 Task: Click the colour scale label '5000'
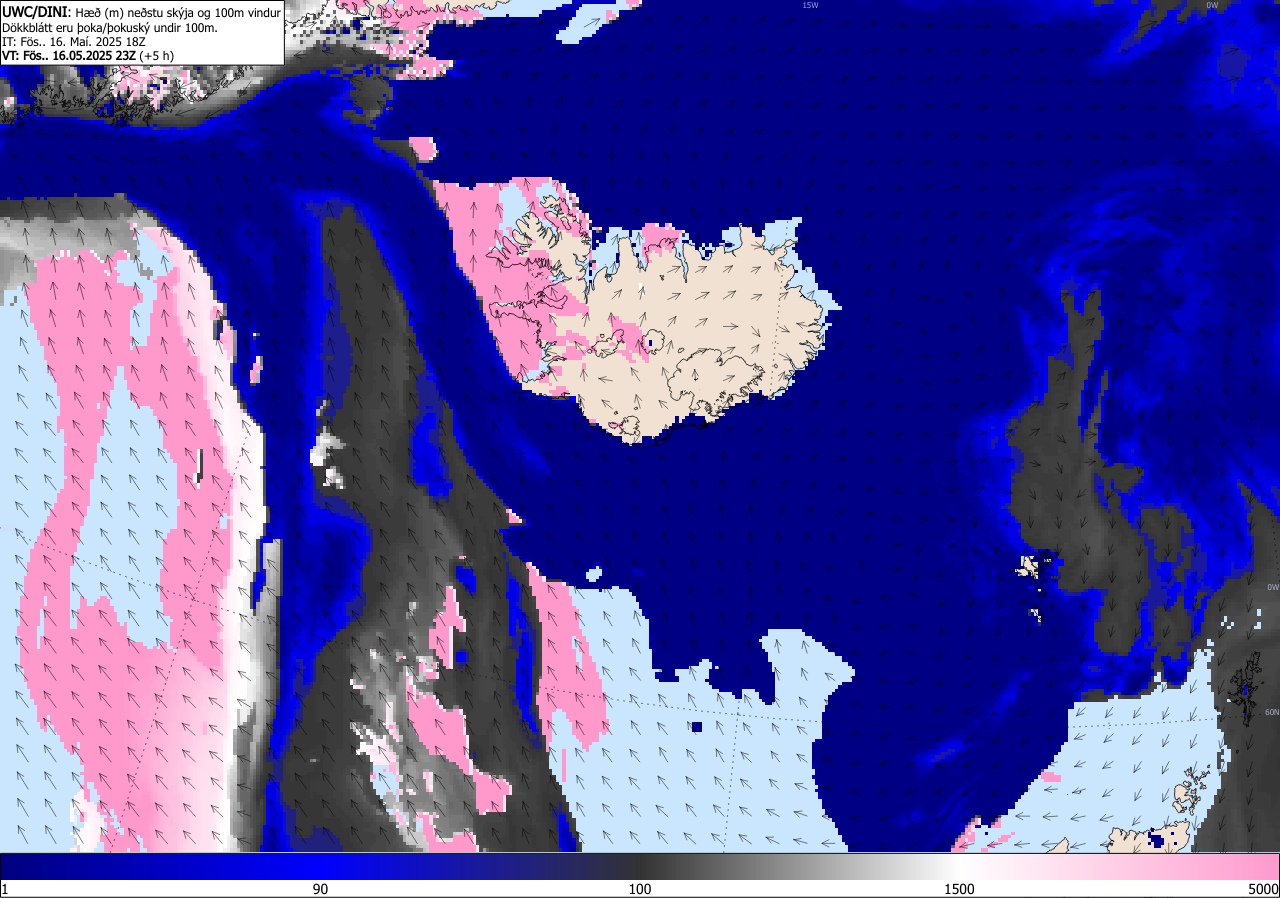point(1263,889)
